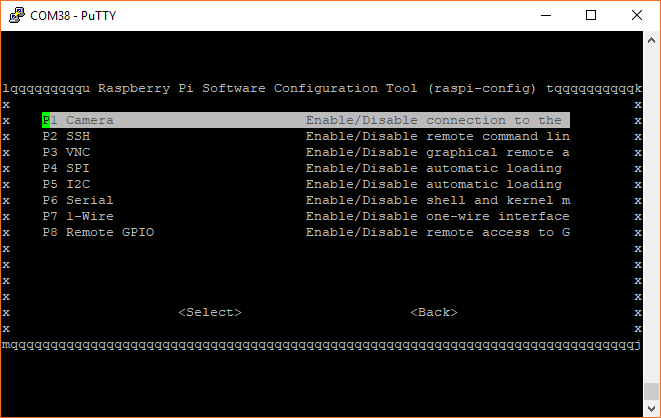The width and height of the screenshot is (661, 418).
Task: Close the COM38 PuTTY window
Action: 637,16
